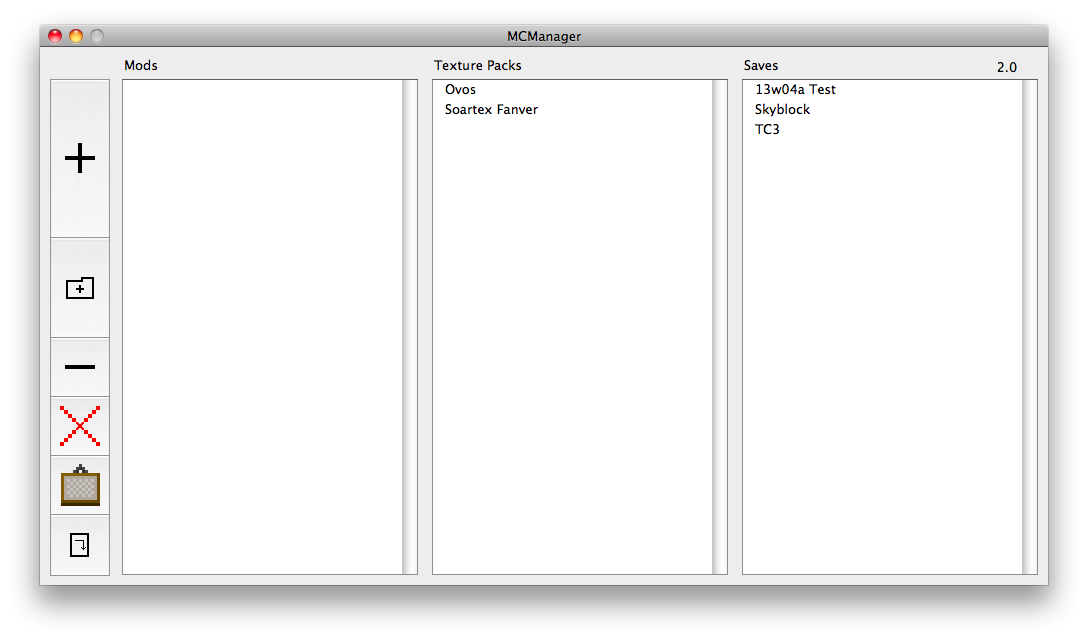This screenshot has width=1088, height=640.
Task: Select the Ovos texture pack
Action: click(461, 90)
